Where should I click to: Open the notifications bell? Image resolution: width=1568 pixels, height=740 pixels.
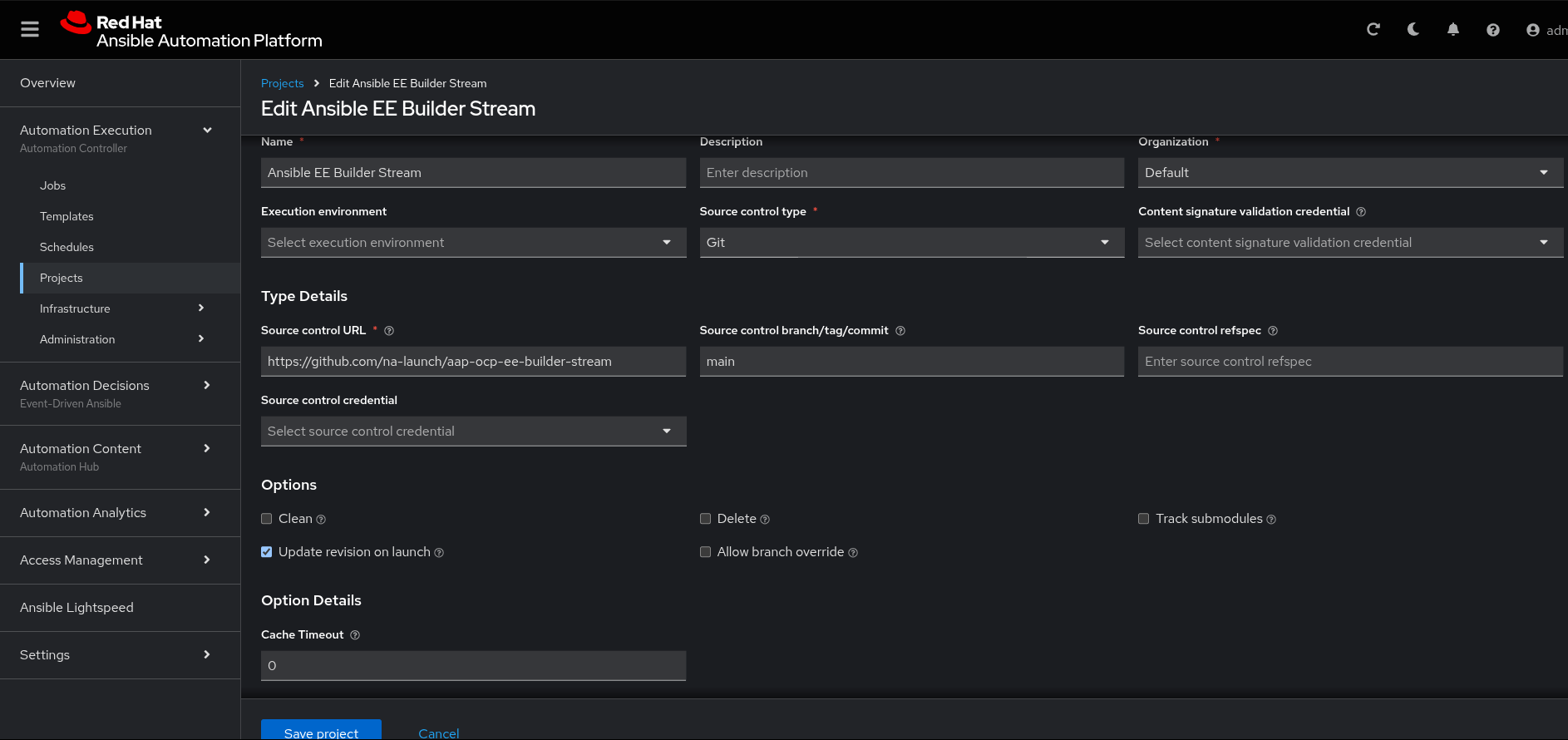[x=1453, y=30]
